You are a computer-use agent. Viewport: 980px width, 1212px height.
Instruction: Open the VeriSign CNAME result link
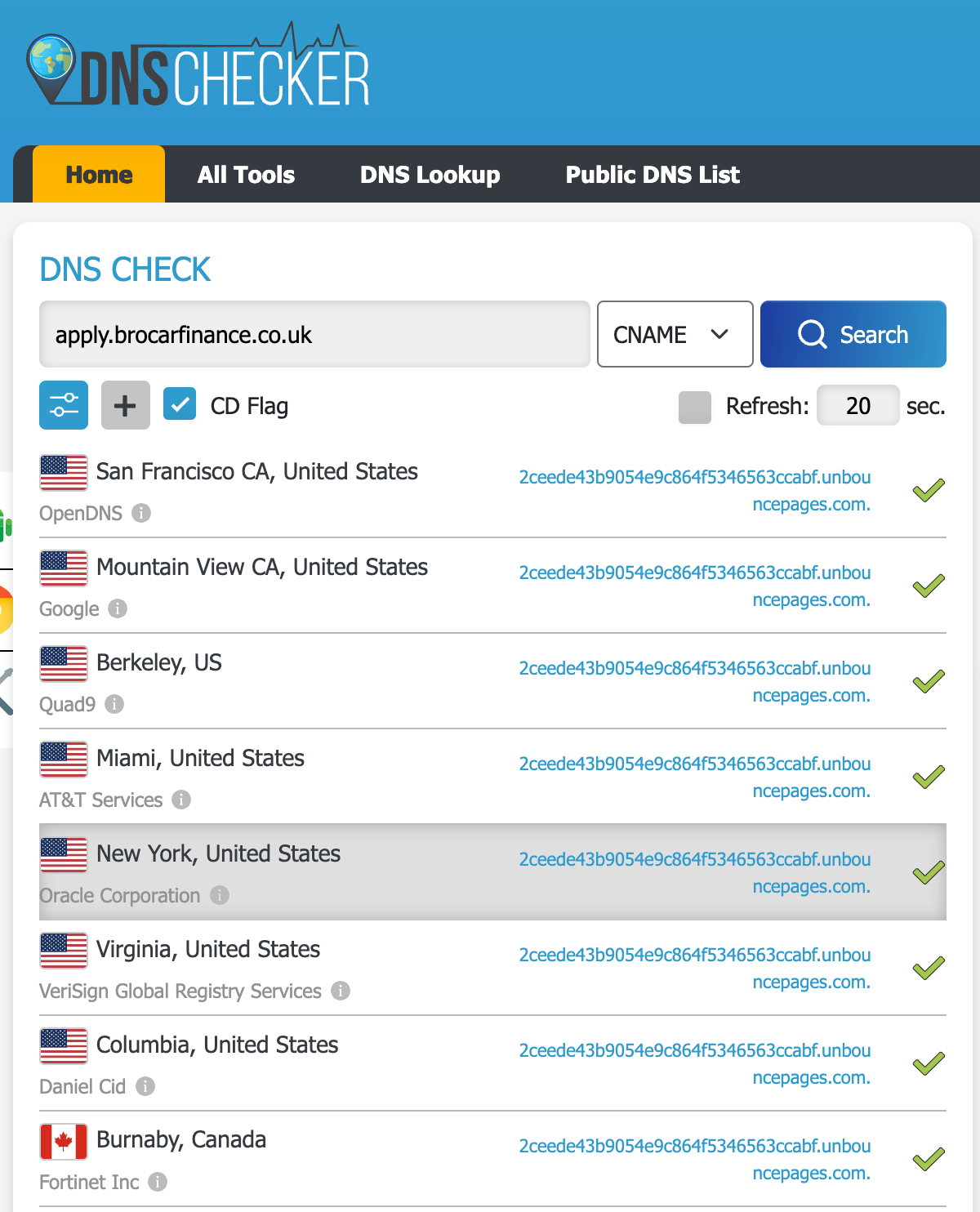(x=695, y=969)
